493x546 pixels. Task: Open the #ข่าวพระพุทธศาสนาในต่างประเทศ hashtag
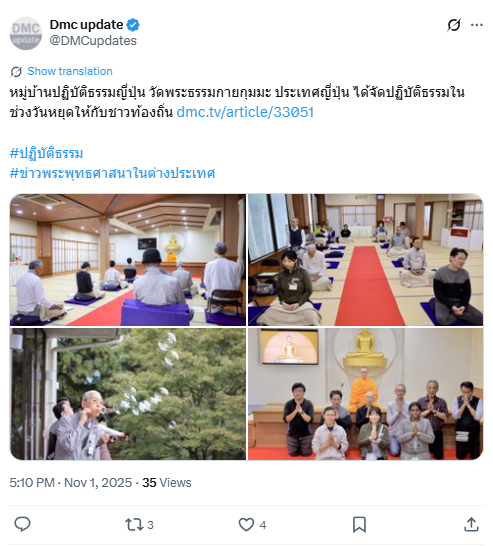tap(112, 173)
